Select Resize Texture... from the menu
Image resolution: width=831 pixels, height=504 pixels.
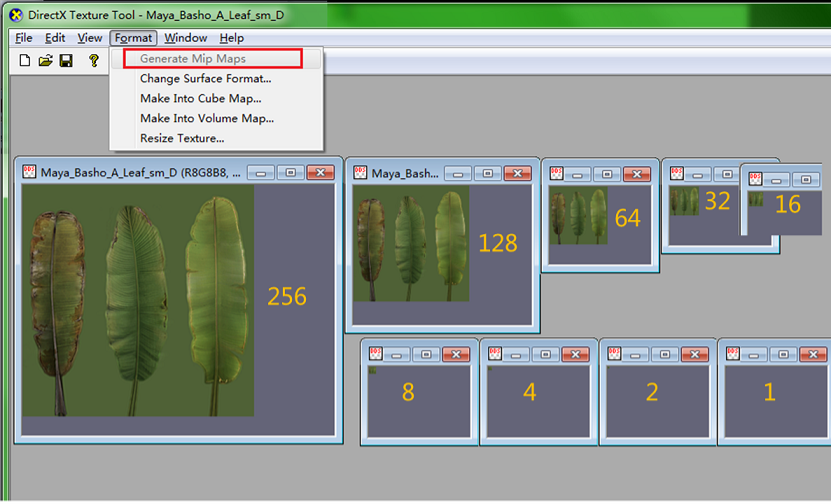click(x=182, y=138)
